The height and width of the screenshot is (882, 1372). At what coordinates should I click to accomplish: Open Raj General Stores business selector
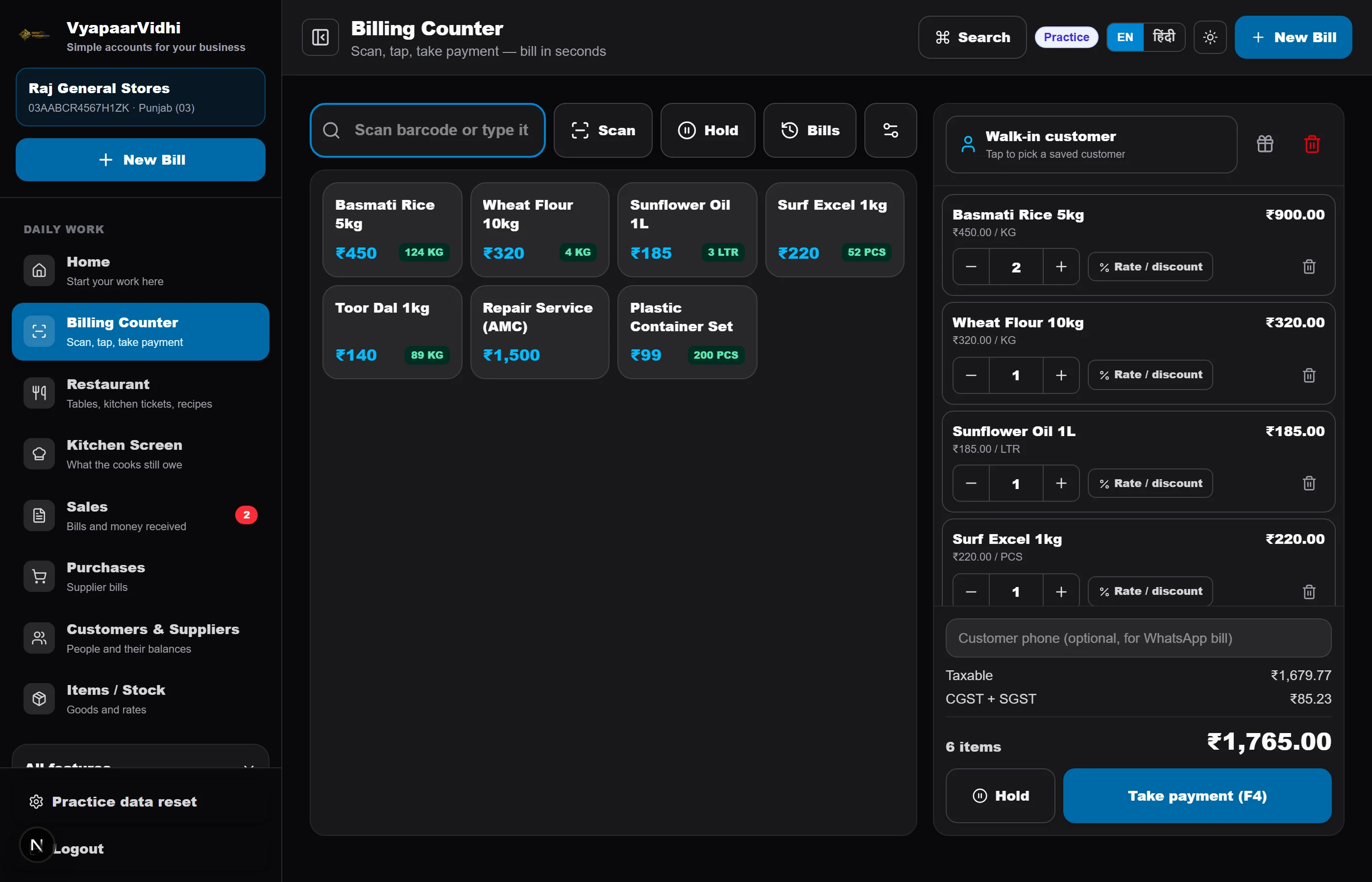[x=140, y=97]
